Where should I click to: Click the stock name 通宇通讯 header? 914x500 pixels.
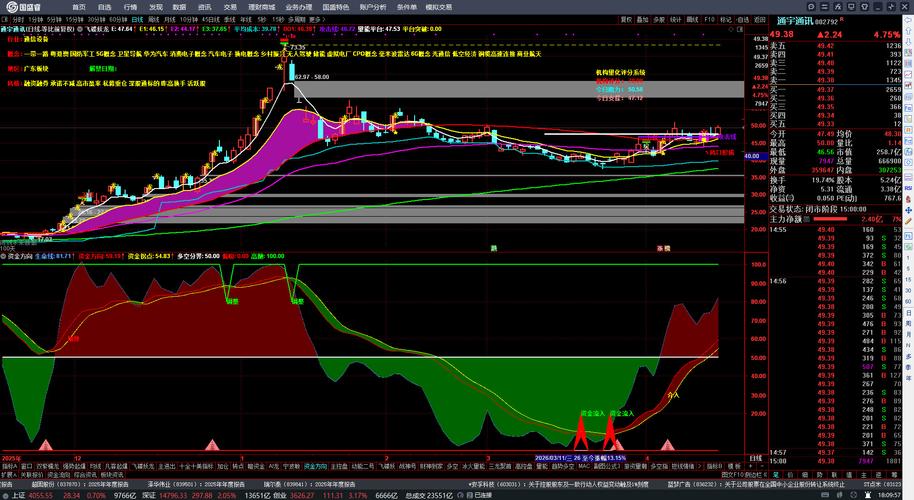(x=795, y=21)
